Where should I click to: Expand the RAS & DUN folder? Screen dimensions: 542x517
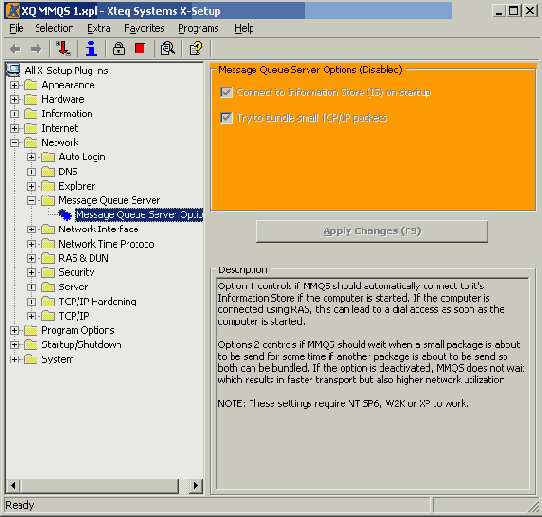click(x=31, y=258)
